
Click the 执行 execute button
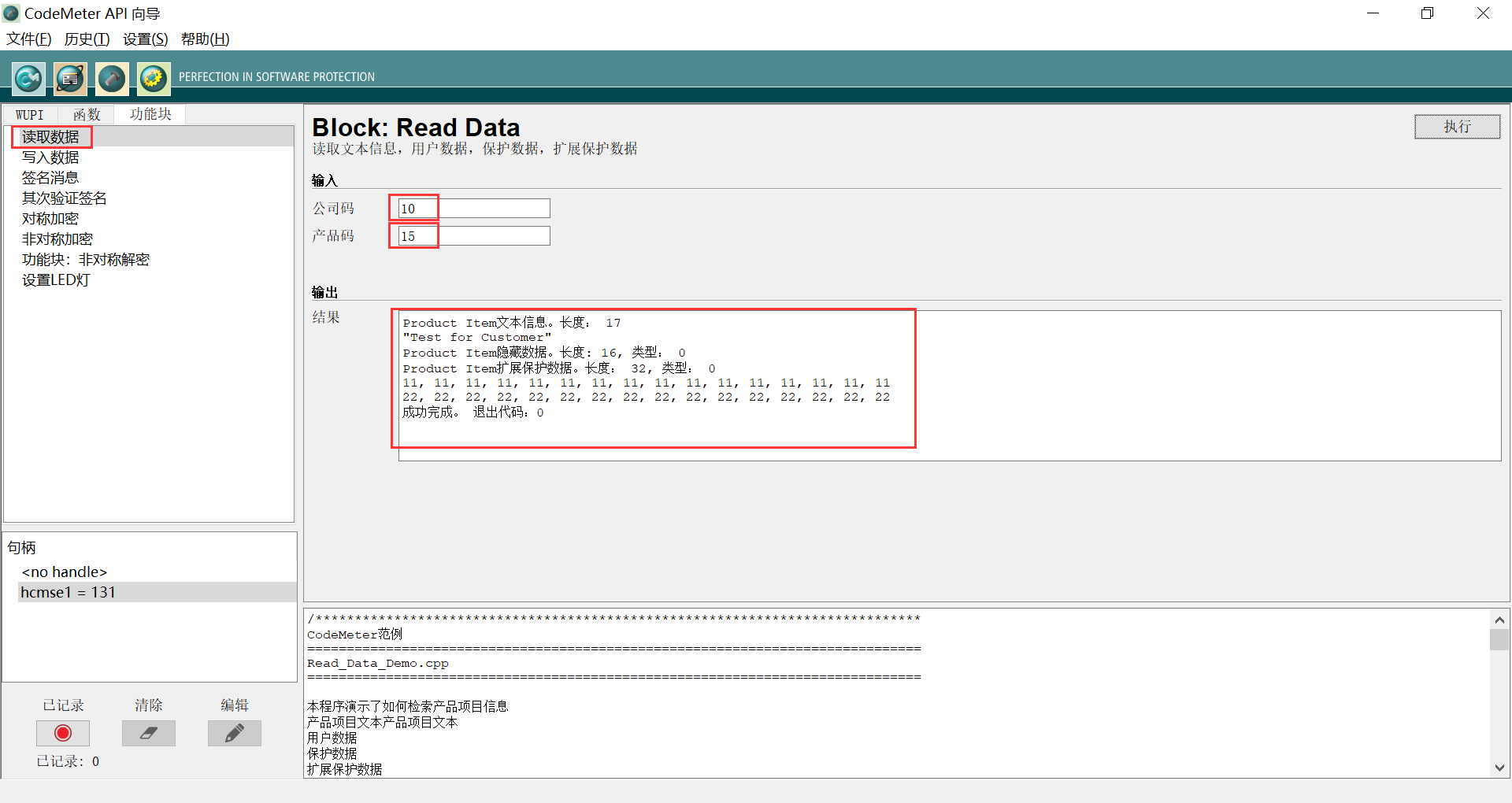tap(1457, 127)
